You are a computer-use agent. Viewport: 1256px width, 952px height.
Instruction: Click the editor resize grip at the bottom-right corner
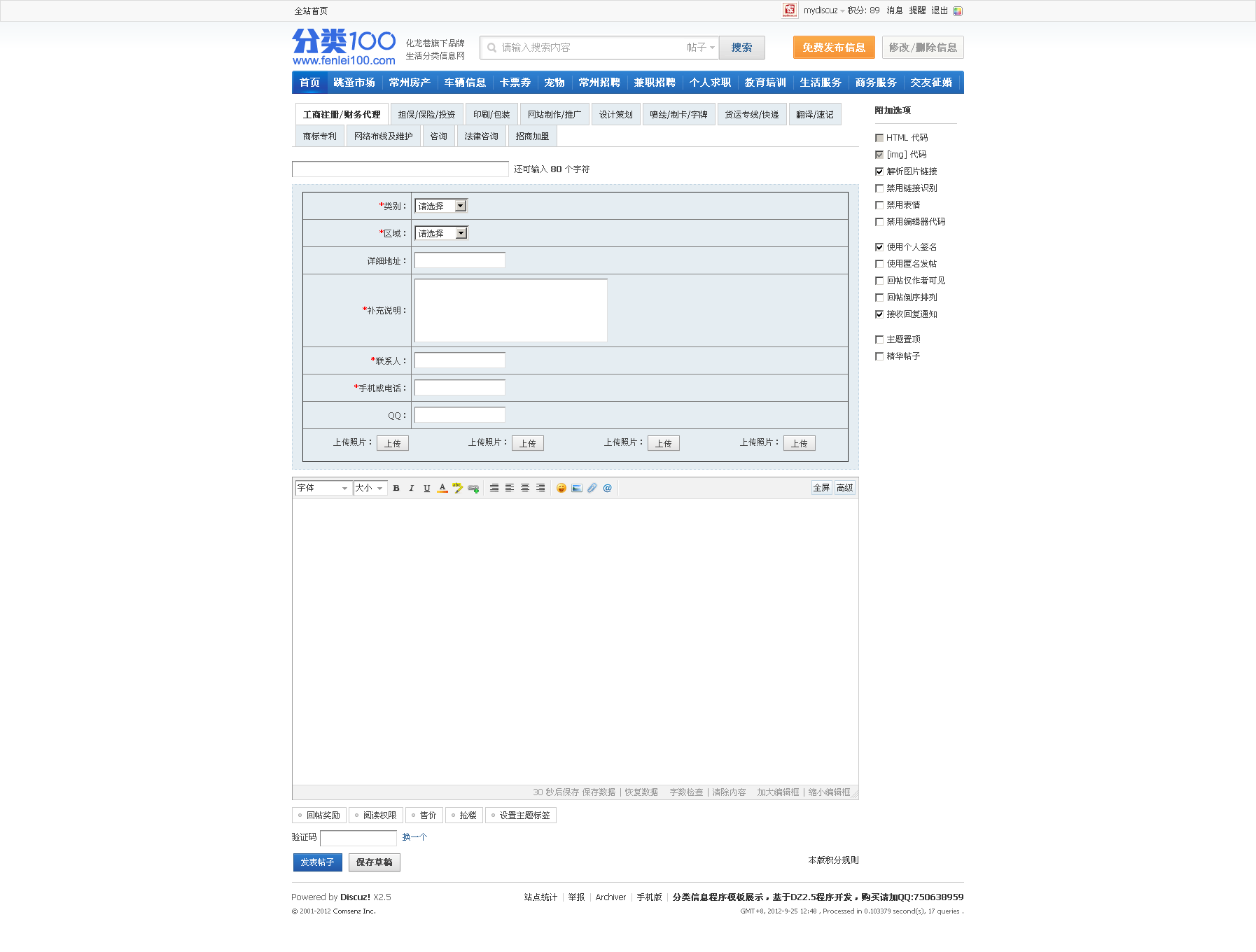tap(854, 794)
